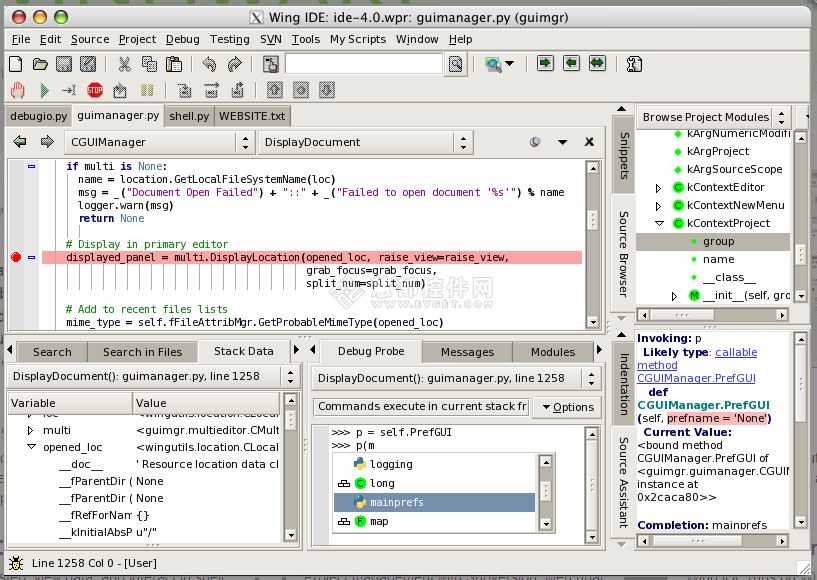The image size is (817, 580).
Task: Expand kContextEditor tree node
Action: point(658,188)
